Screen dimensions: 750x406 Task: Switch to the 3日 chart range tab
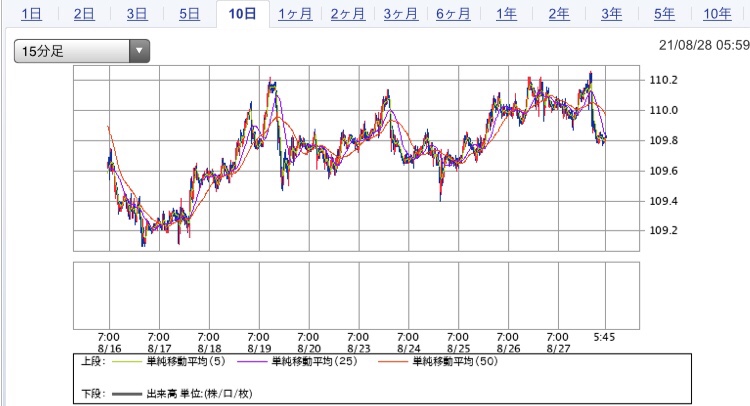[x=137, y=13]
